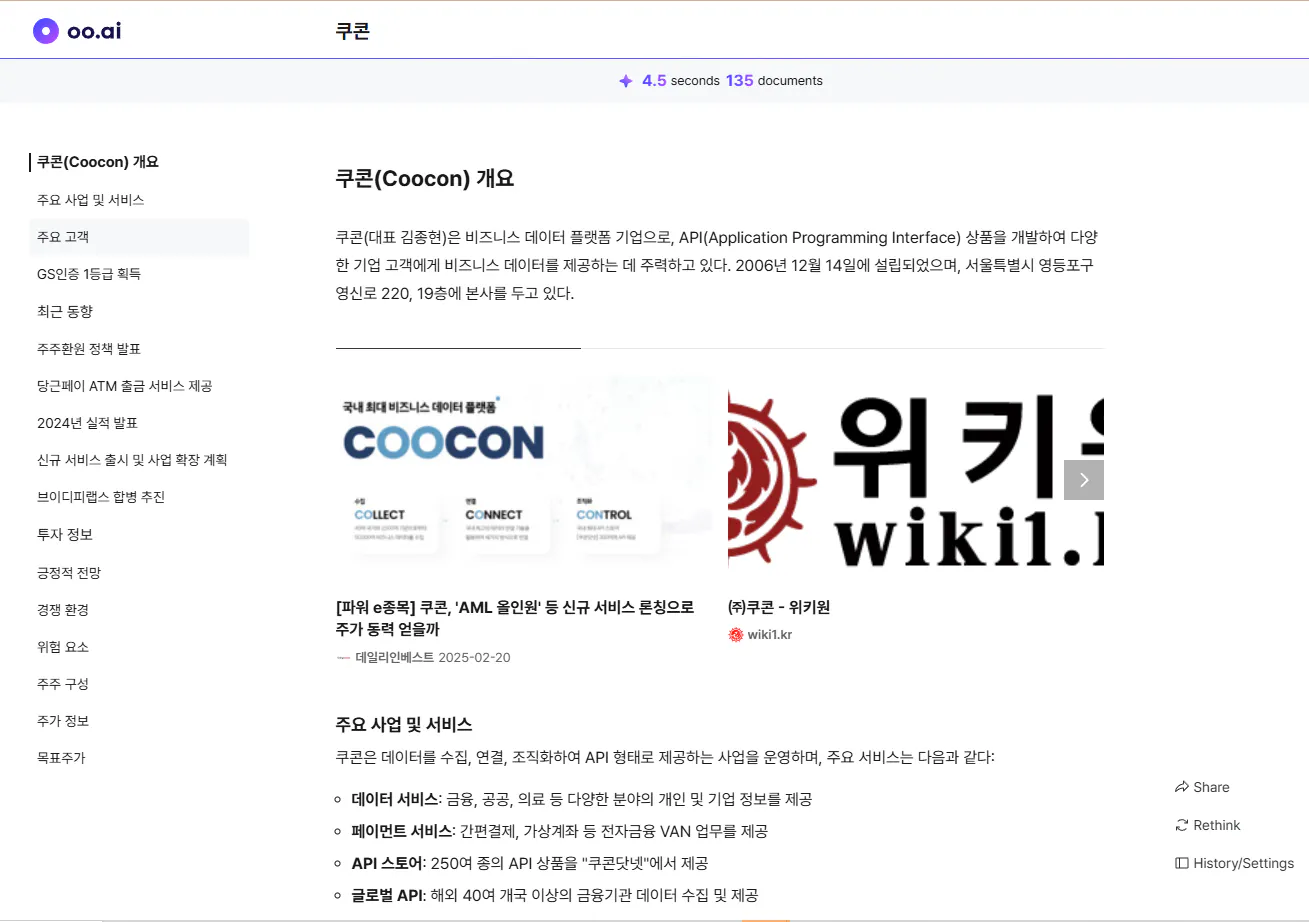Click the '135 documents' stat text
The width and height of the screenshot is (1309, 922).
click(x=774, y=81)
